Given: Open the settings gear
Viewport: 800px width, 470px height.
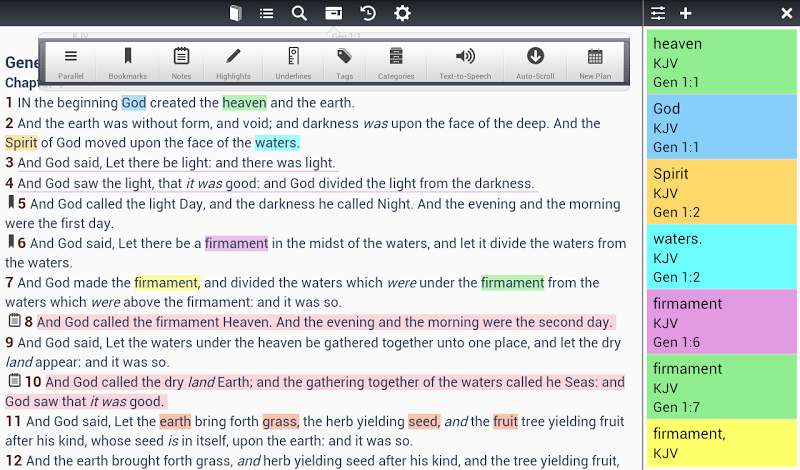Looking at the screenshot, I should point(402,13).
